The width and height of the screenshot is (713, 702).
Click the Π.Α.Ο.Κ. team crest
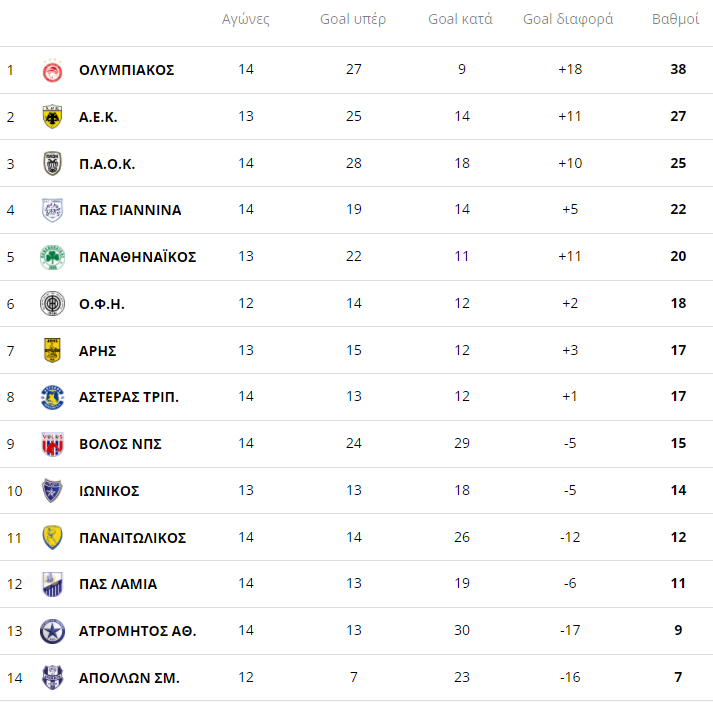coord(52,164)
